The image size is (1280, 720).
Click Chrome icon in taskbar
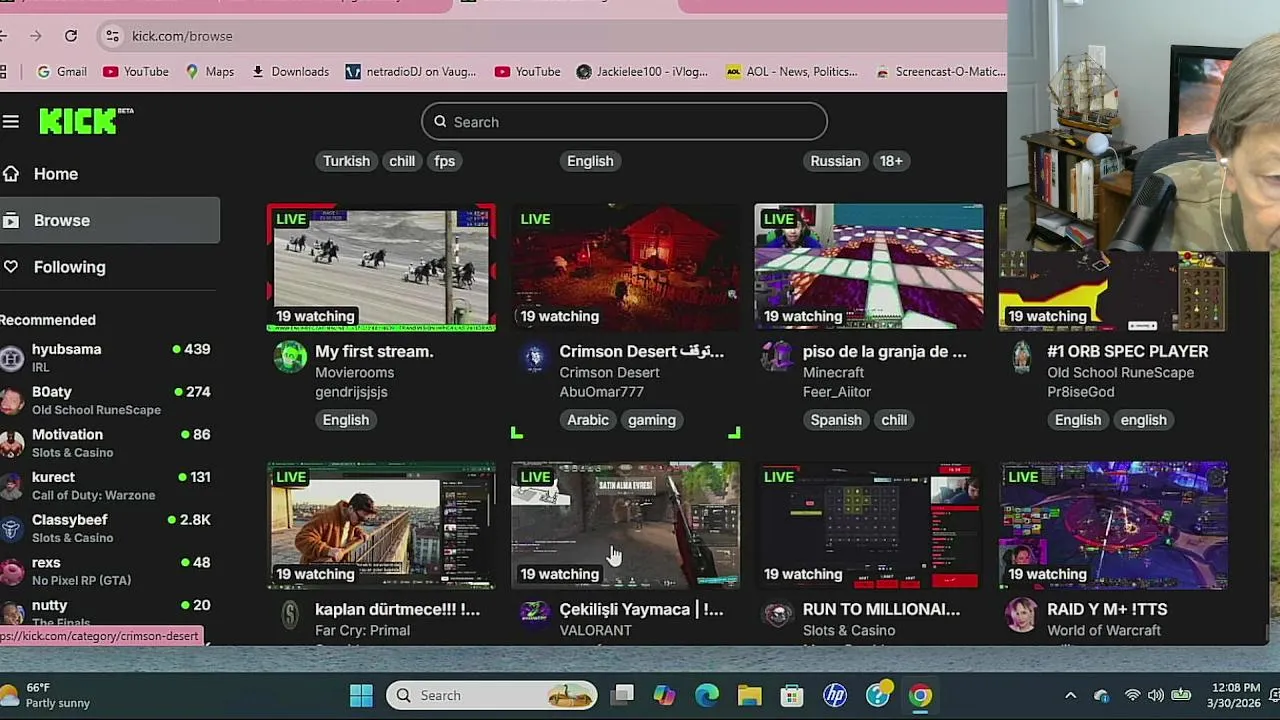[x=920, y=695]
